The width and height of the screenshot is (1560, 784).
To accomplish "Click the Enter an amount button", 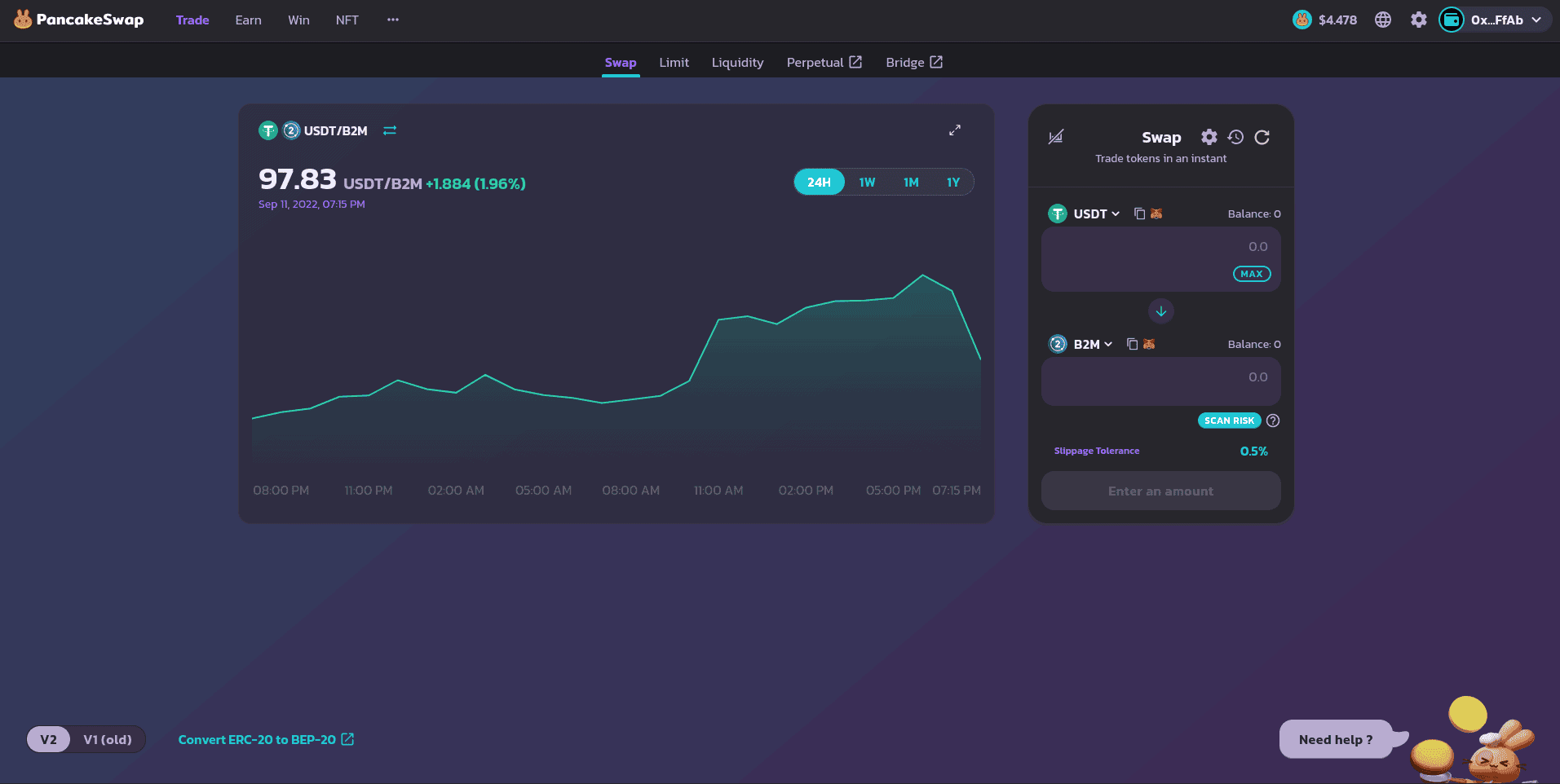I will pos(1161,491).
